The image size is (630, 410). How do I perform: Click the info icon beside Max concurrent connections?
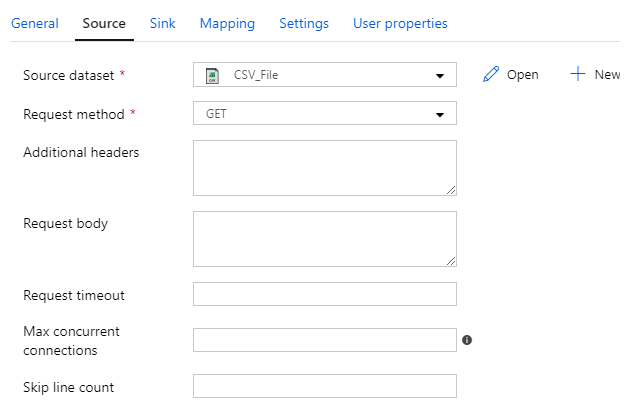coord(467,340)
